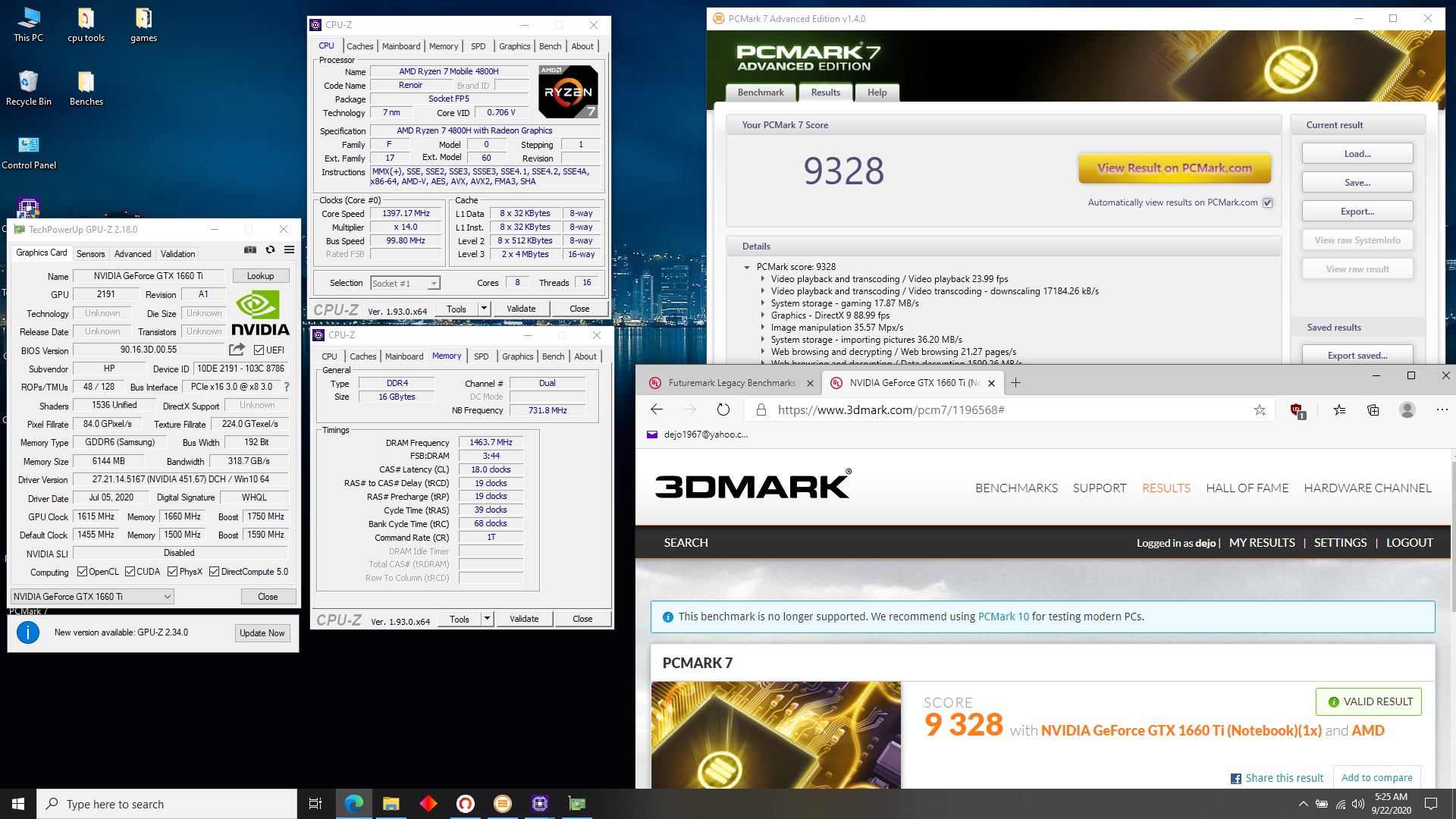This screenshot has width=1456, height=819.
Task: Toggle the CUDA checkbox
Action: pyautogui.click(x=130, y=572)
